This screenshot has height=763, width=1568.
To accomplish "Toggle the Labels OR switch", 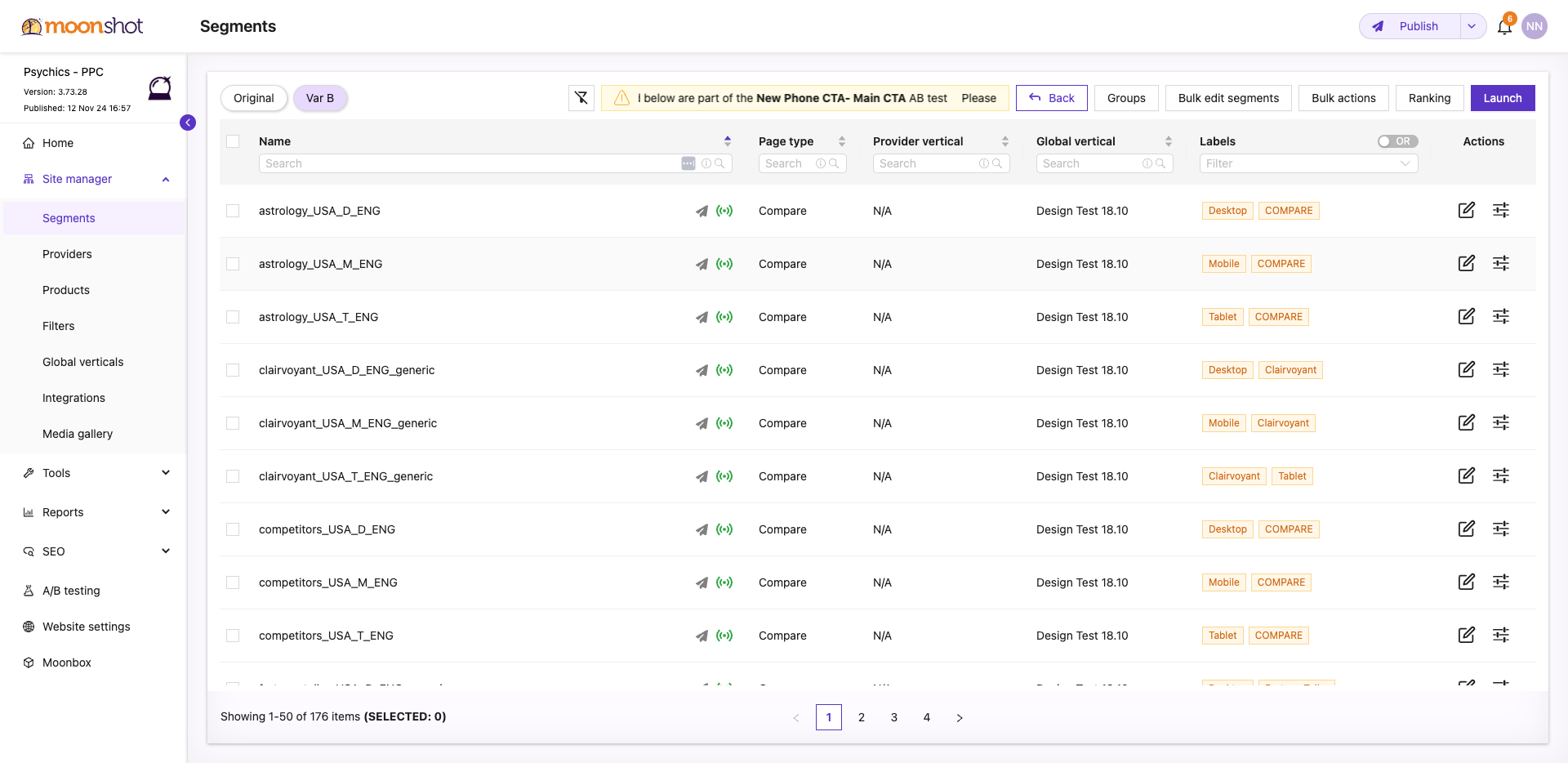I will click(x=1397, y=141).
